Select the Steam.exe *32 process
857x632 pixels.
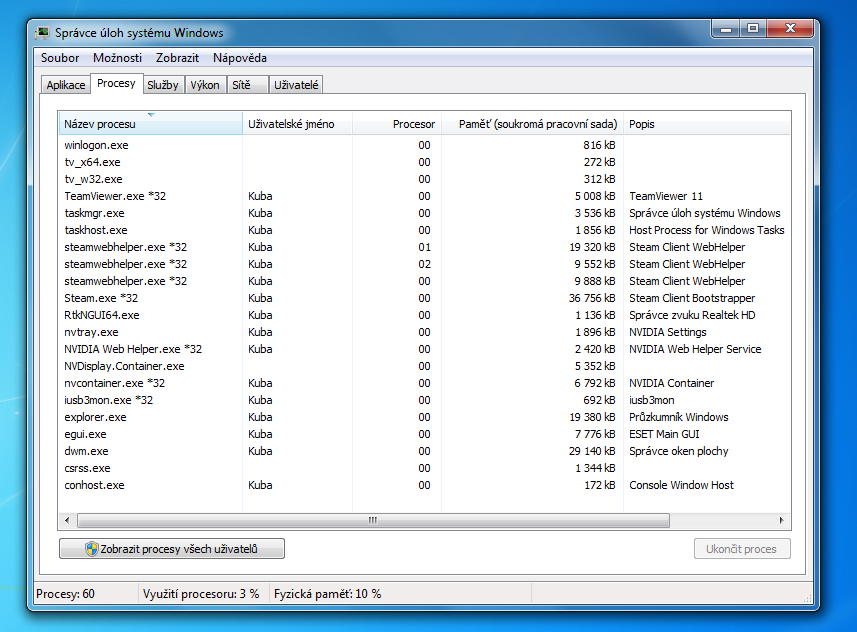point(424,298)
